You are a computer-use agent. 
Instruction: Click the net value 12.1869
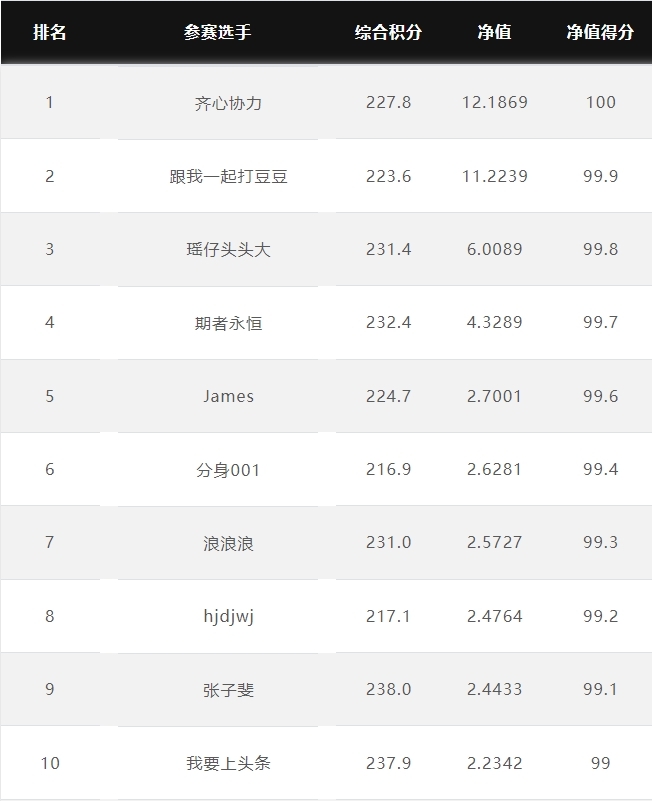coord(495,102)
